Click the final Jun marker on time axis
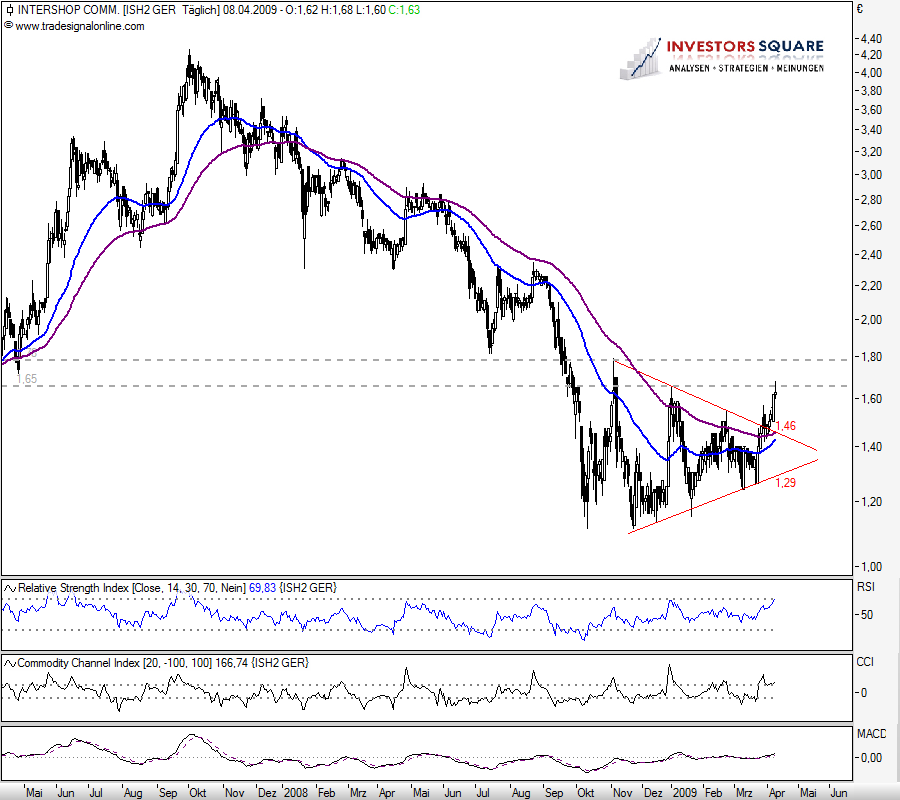The height and width of the screenshot is (800, 900). pos(839,793)
